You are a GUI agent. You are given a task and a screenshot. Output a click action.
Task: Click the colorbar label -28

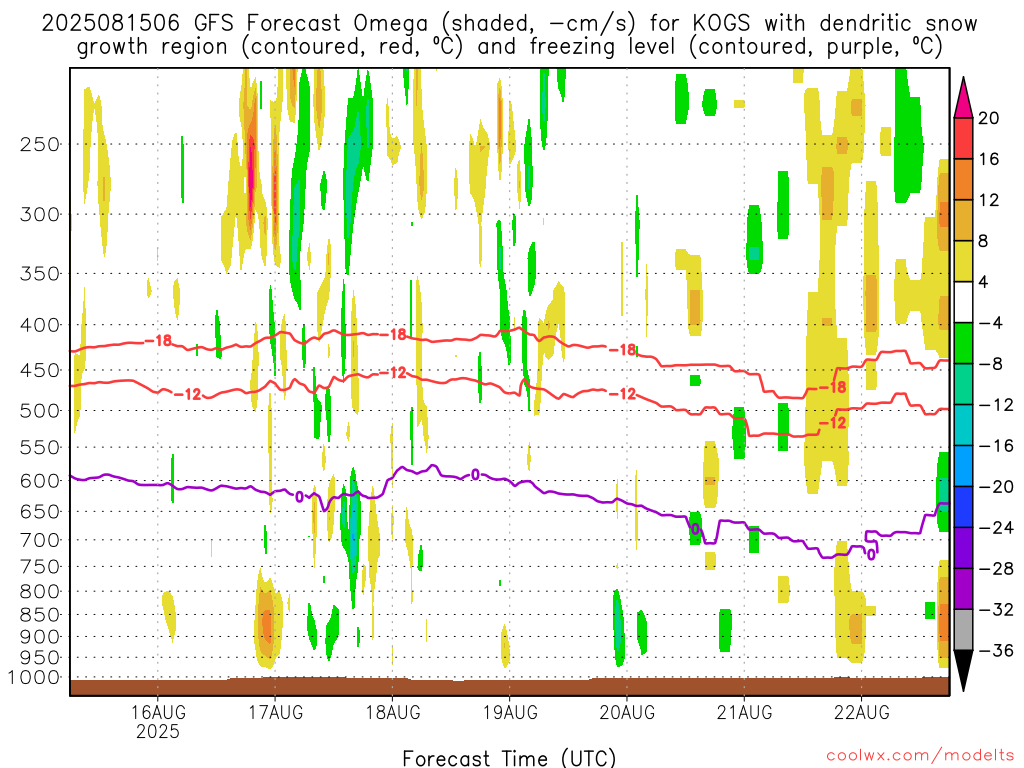click(x=996, y=569)
